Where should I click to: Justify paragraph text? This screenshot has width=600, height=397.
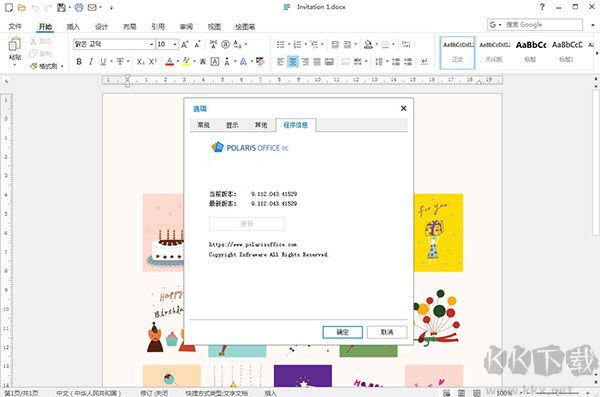(x=317, y=62)
